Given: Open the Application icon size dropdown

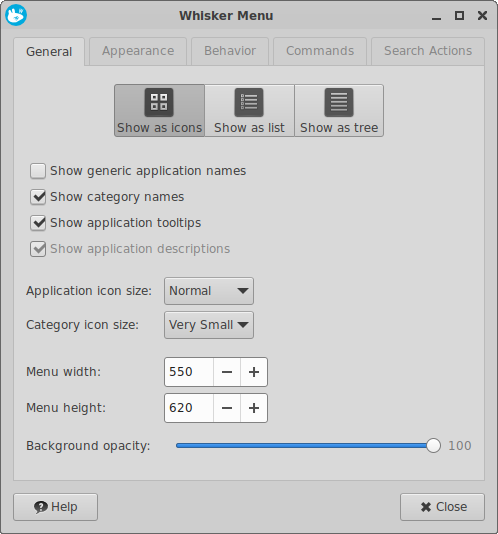Looking at the screenshot, I should (209, 291).
